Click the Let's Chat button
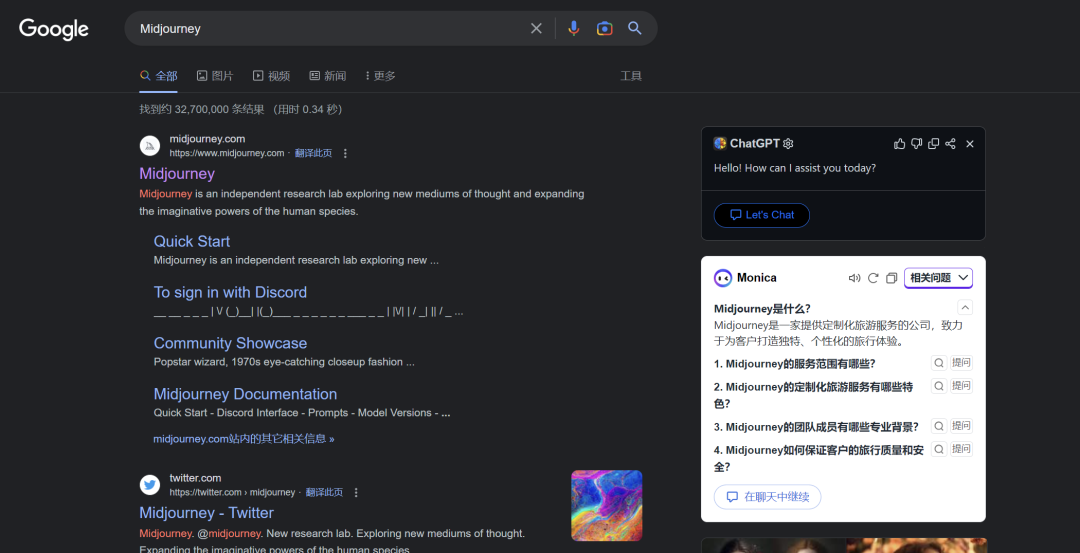 pyautogui.click(x=761, y=215)
